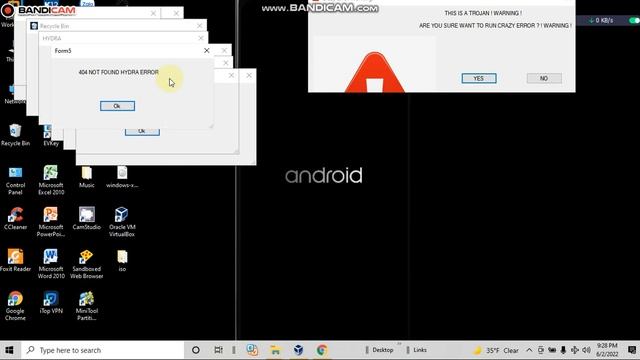Launch MiniTool Partition desktop shortcut
Screen dimensions: 640x360
[x=87, y=306]
